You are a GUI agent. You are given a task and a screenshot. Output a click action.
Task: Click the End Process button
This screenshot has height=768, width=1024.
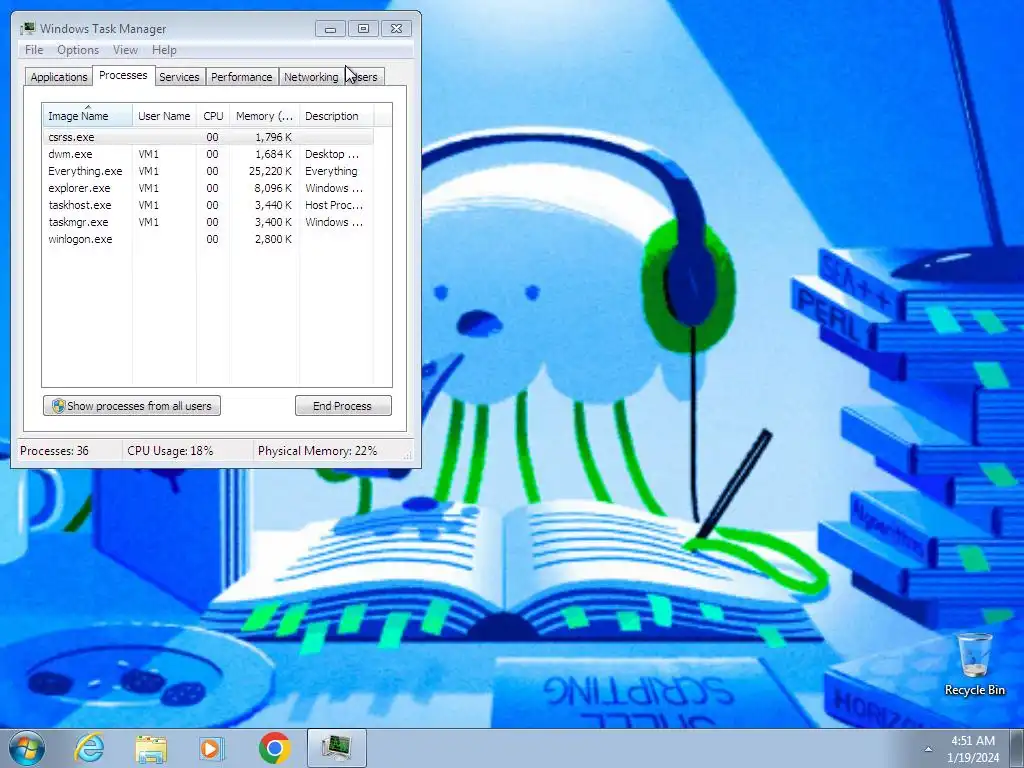pos(343,406)
